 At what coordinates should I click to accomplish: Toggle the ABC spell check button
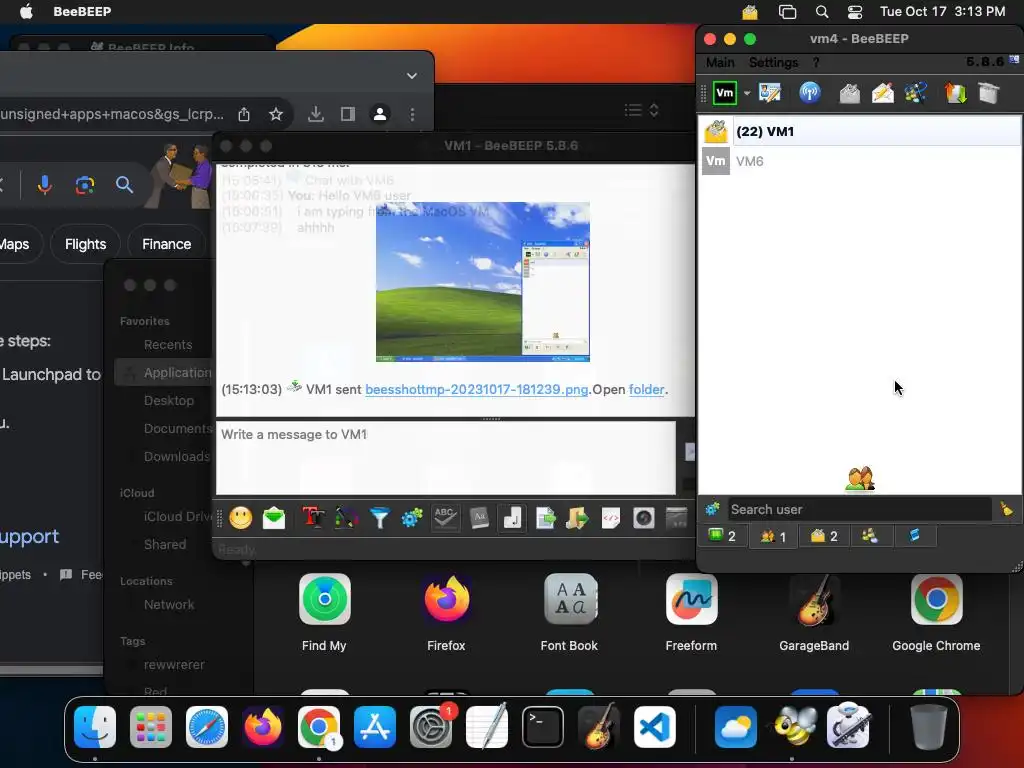[x=445, y=519]
